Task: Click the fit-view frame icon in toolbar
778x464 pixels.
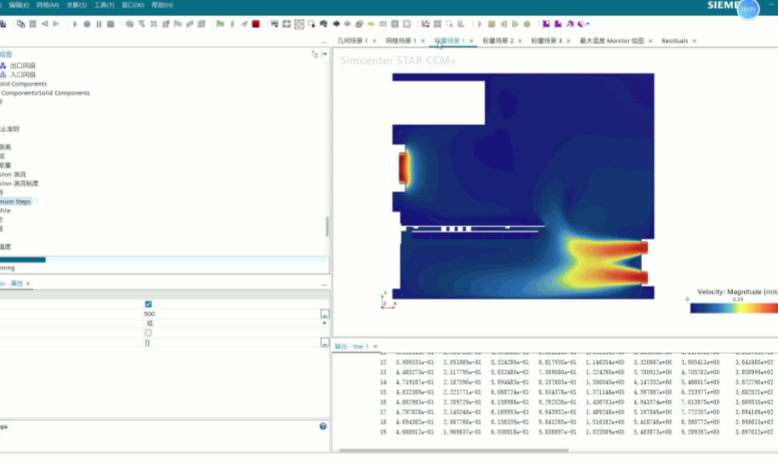Action: tap(287, 24)
